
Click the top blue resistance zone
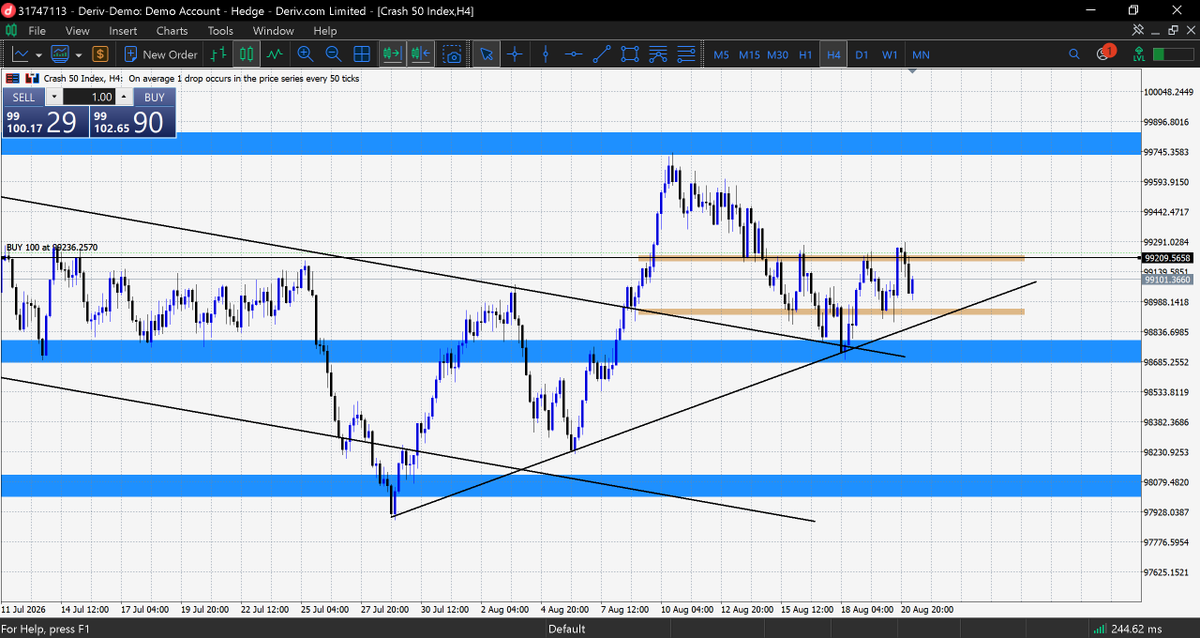pyautogui.click(x=570, y=143)
